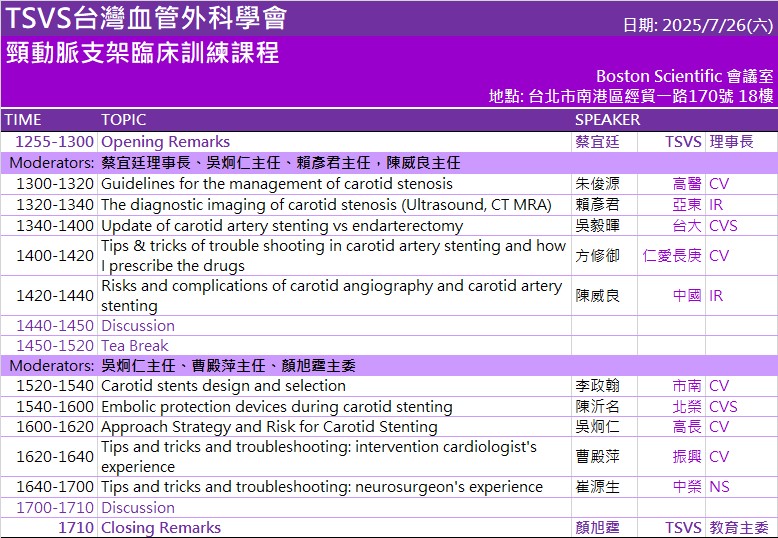This screenshot has height=538, width=778.
Task: Select speaker 陳威良 in the 1420 row
Action: 597,296
